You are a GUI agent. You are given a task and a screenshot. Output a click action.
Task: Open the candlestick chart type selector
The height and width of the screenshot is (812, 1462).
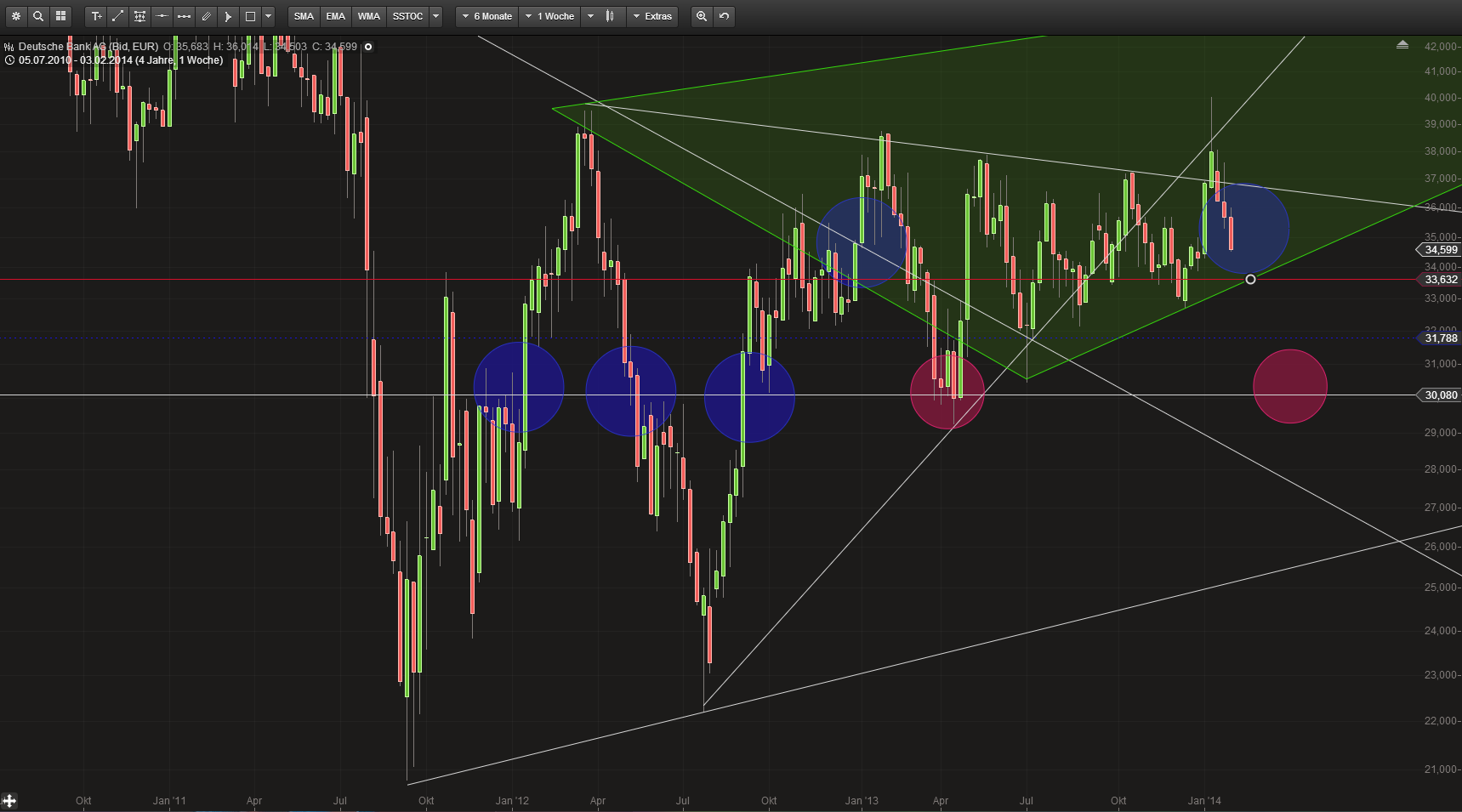605,16
